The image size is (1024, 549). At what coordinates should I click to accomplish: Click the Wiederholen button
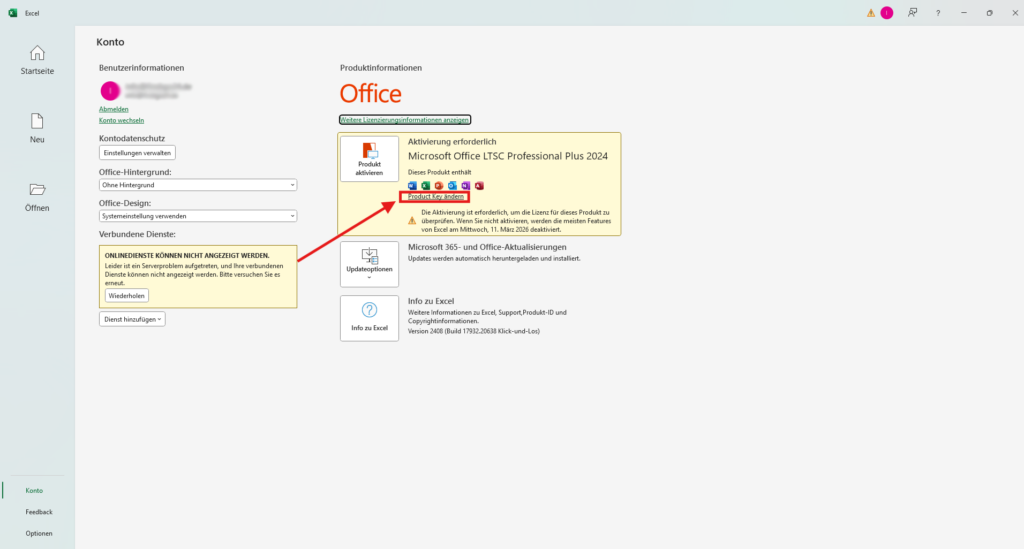tap(126, 296)
